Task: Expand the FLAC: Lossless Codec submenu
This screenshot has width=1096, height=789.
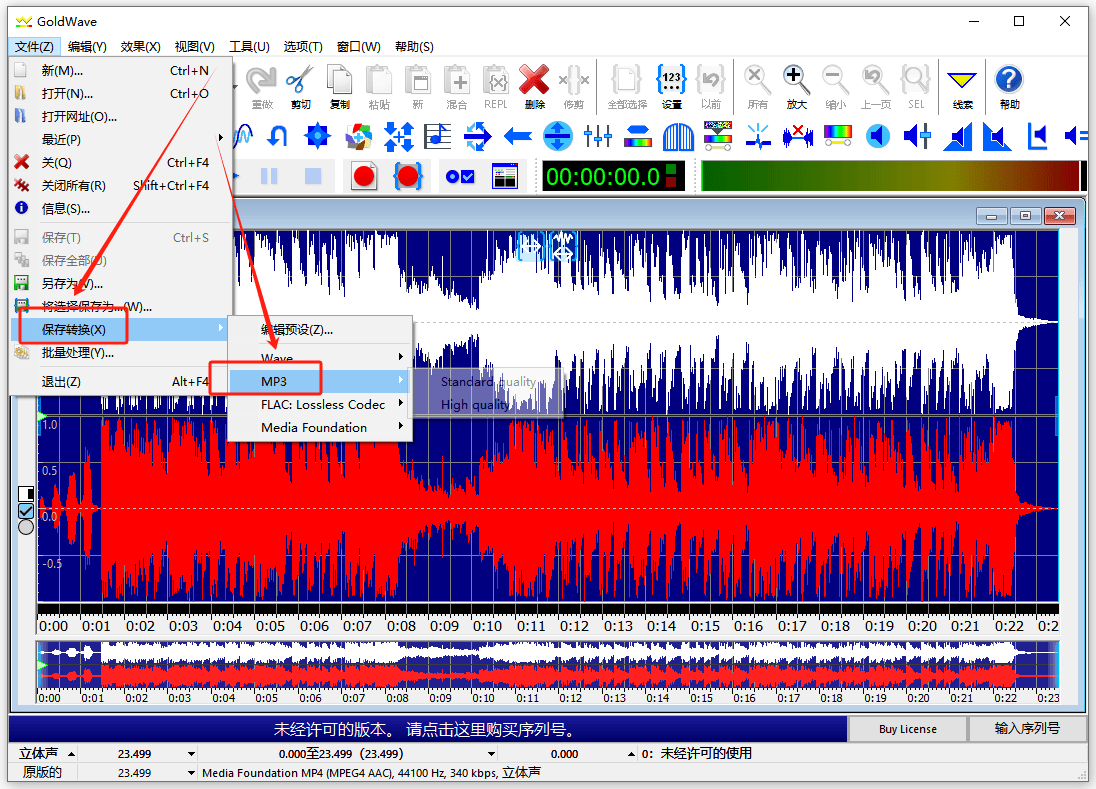Action: [322, 404]
